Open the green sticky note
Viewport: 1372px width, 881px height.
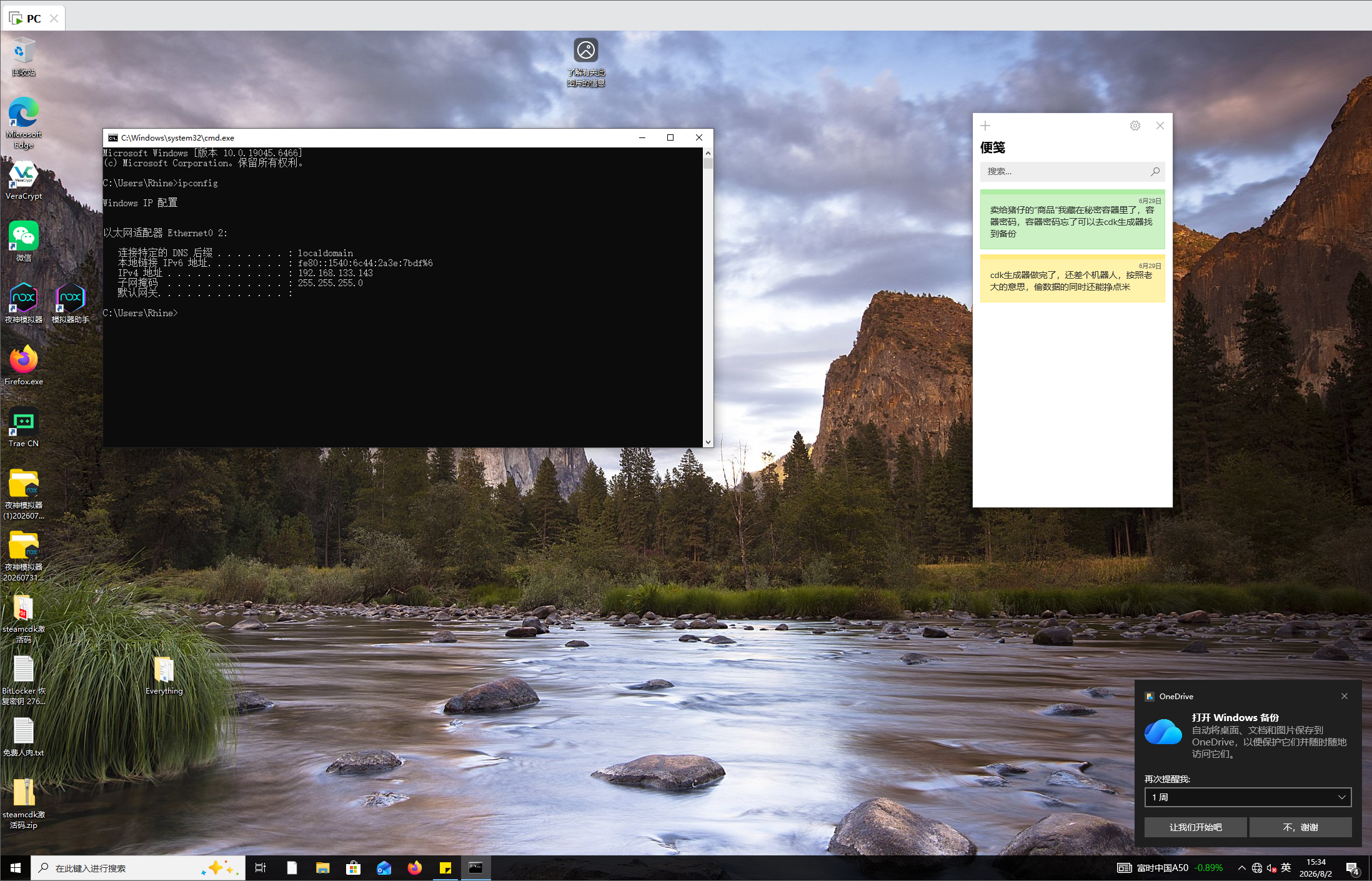click(x=1072, y=219)
